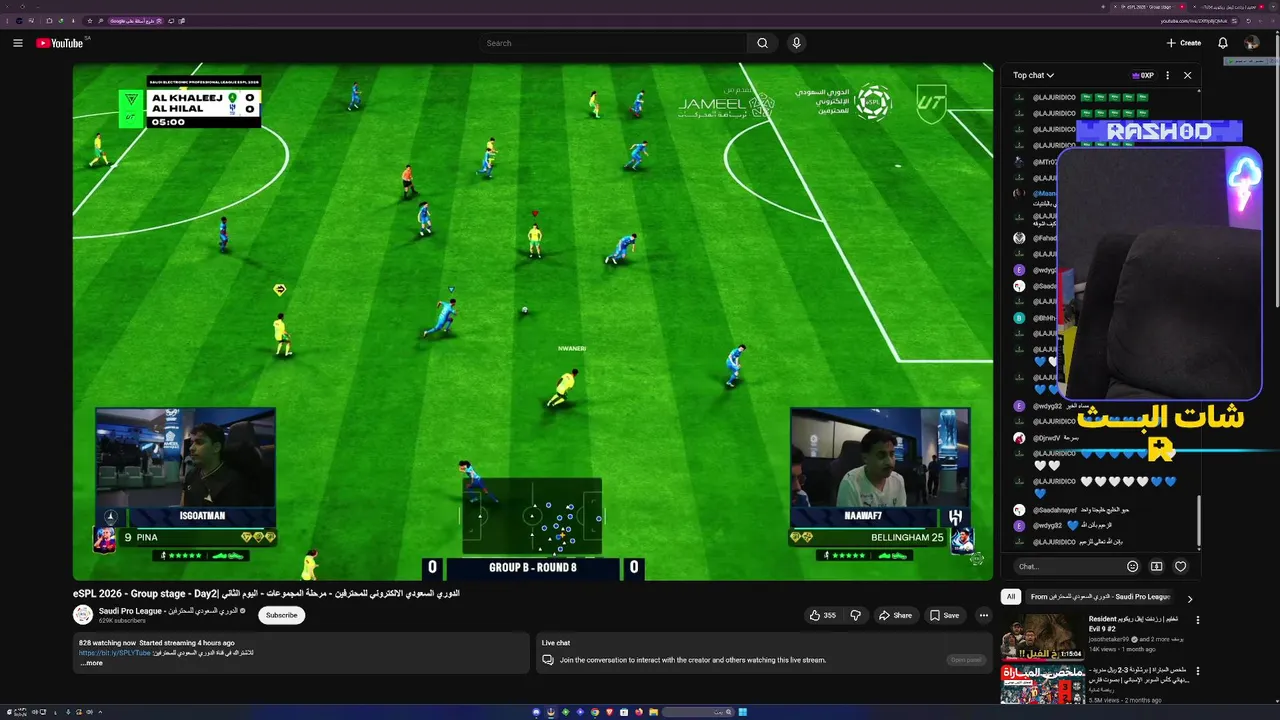Viewport: 1280px width, 720px height.
Task: Focus the YouTube Search field
Action: 613,43
